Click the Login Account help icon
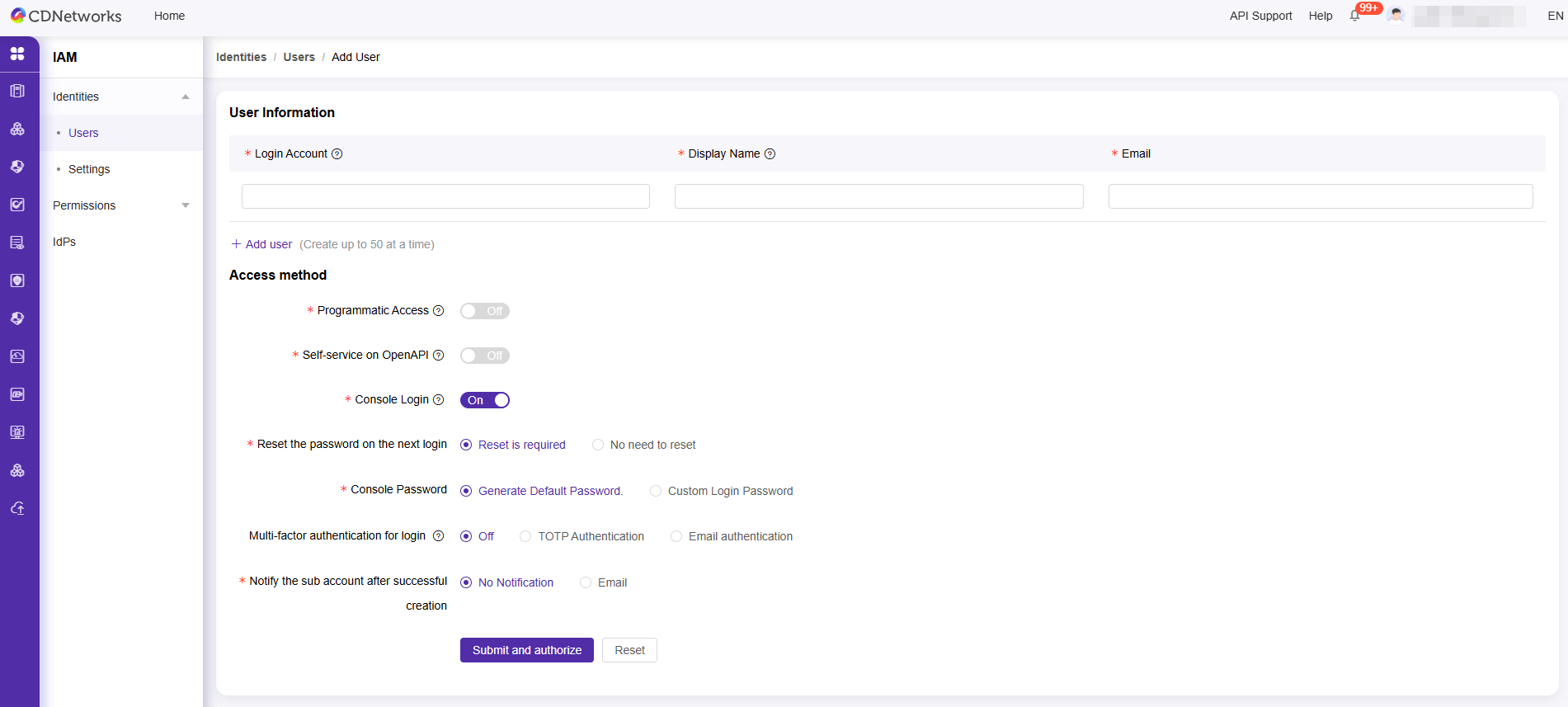The height and width of the screenshot is (707, 1568). (x=337, y=154)
